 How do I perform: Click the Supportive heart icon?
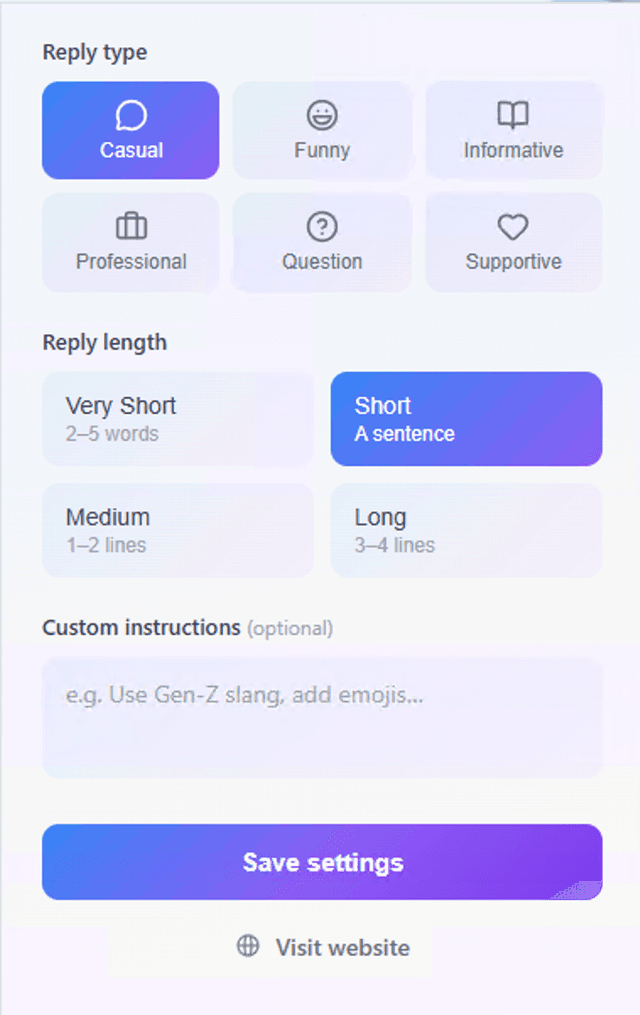point(513,226)
